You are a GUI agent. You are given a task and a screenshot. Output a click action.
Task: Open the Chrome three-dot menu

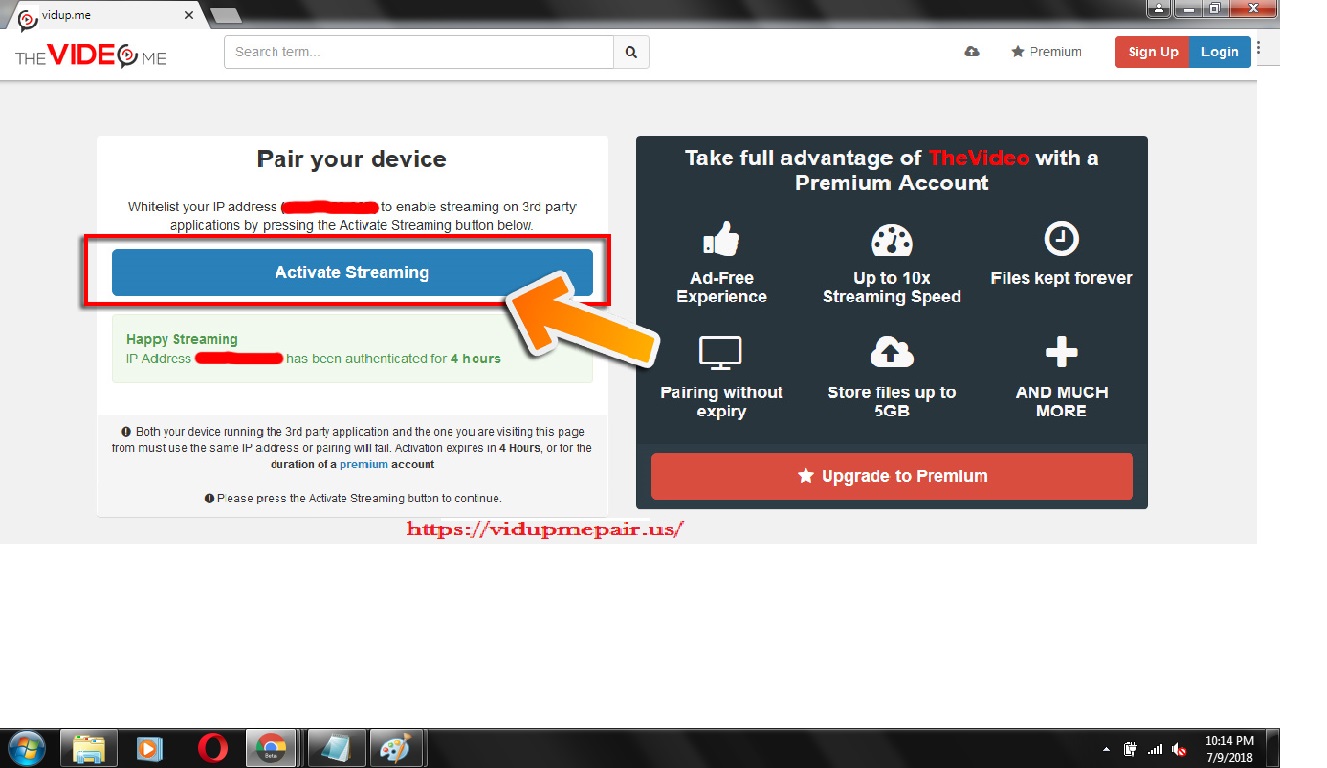[1258, 48]
